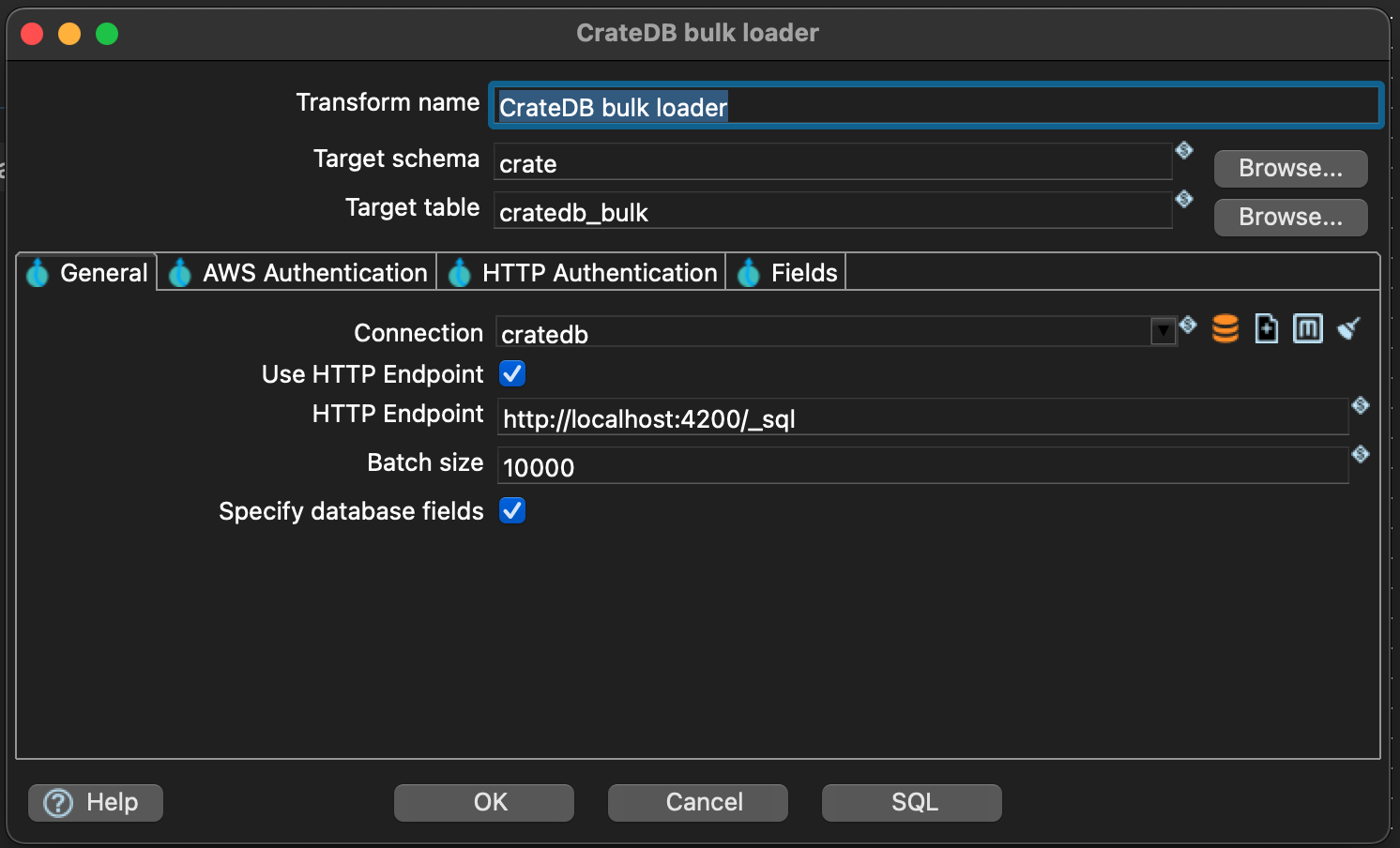The height and width of the screenshot is (848, 1400).
Task: Click Browse button for Target table
Action: [x=1290, y=218]
